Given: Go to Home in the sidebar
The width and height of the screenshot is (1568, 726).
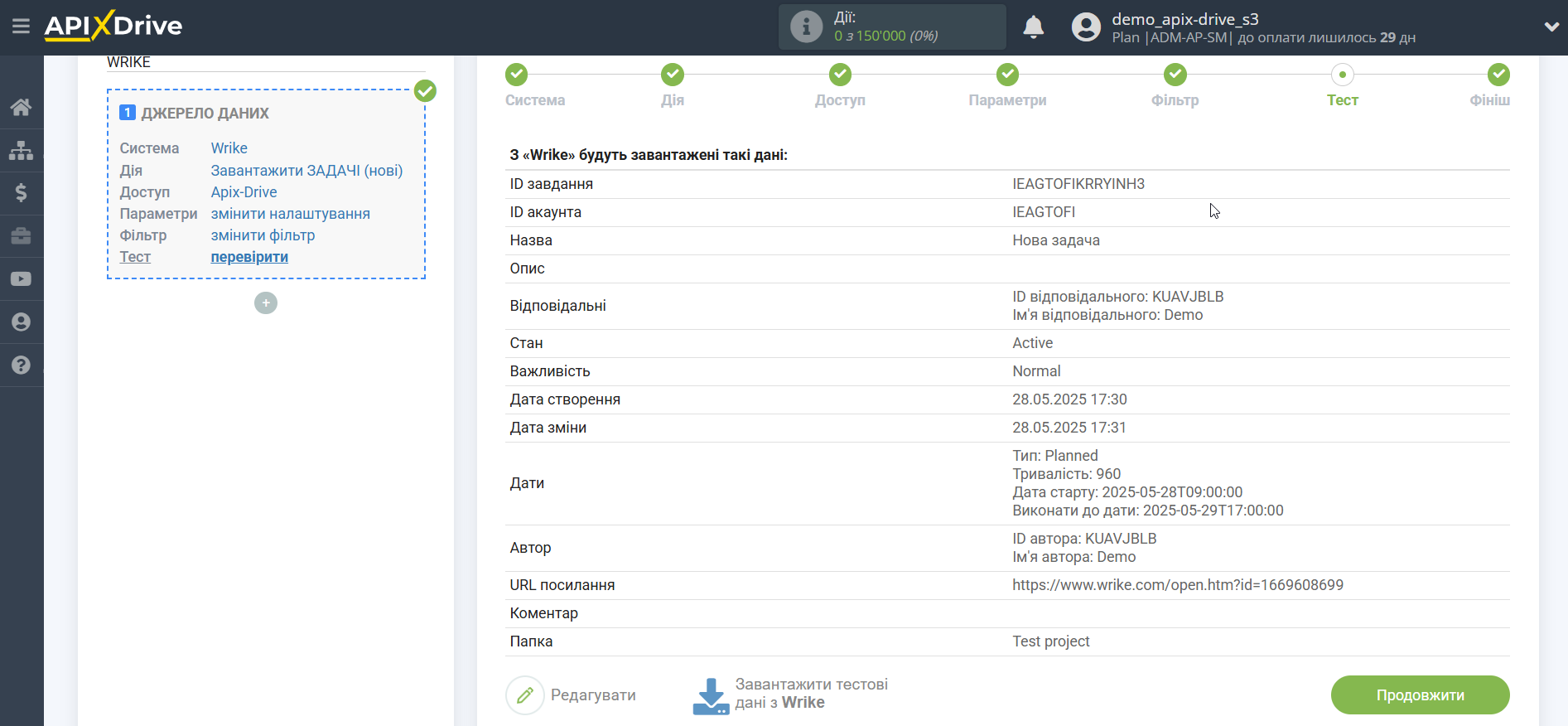Looking at the screenshot, I should tap(22, 107).
